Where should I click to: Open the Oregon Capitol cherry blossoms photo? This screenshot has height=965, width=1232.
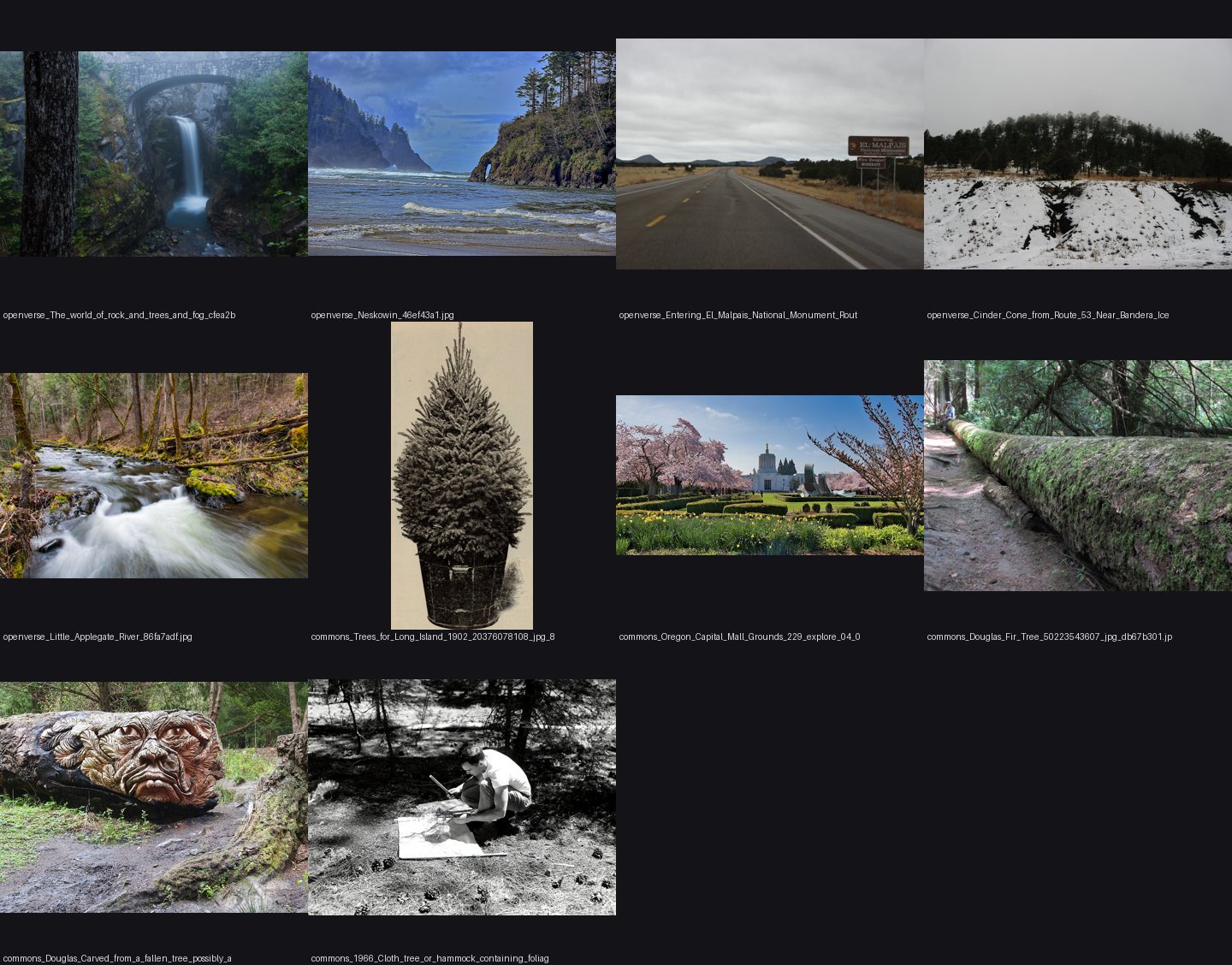tap(770, 475)
